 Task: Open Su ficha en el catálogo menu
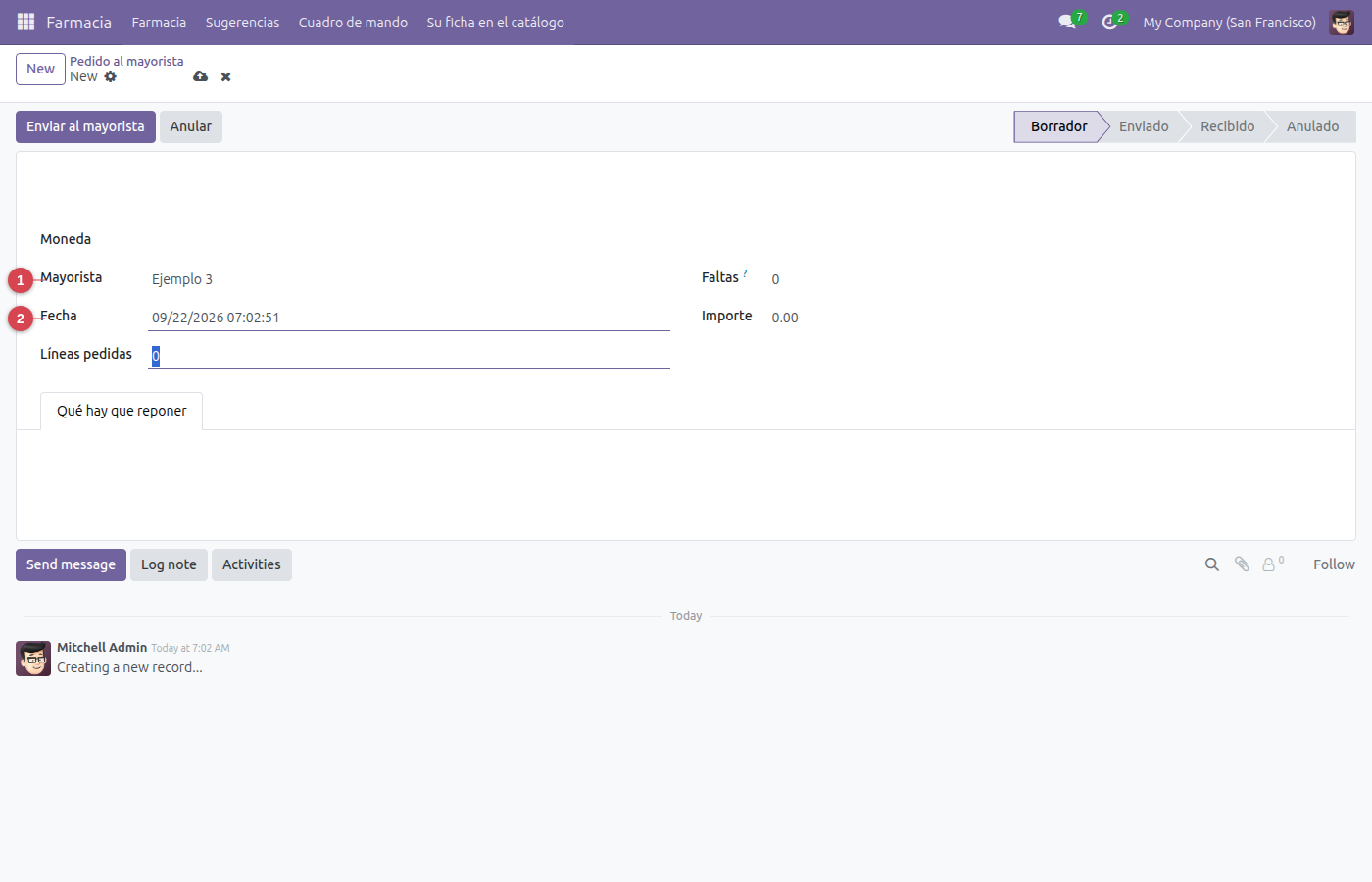(495, 22)
